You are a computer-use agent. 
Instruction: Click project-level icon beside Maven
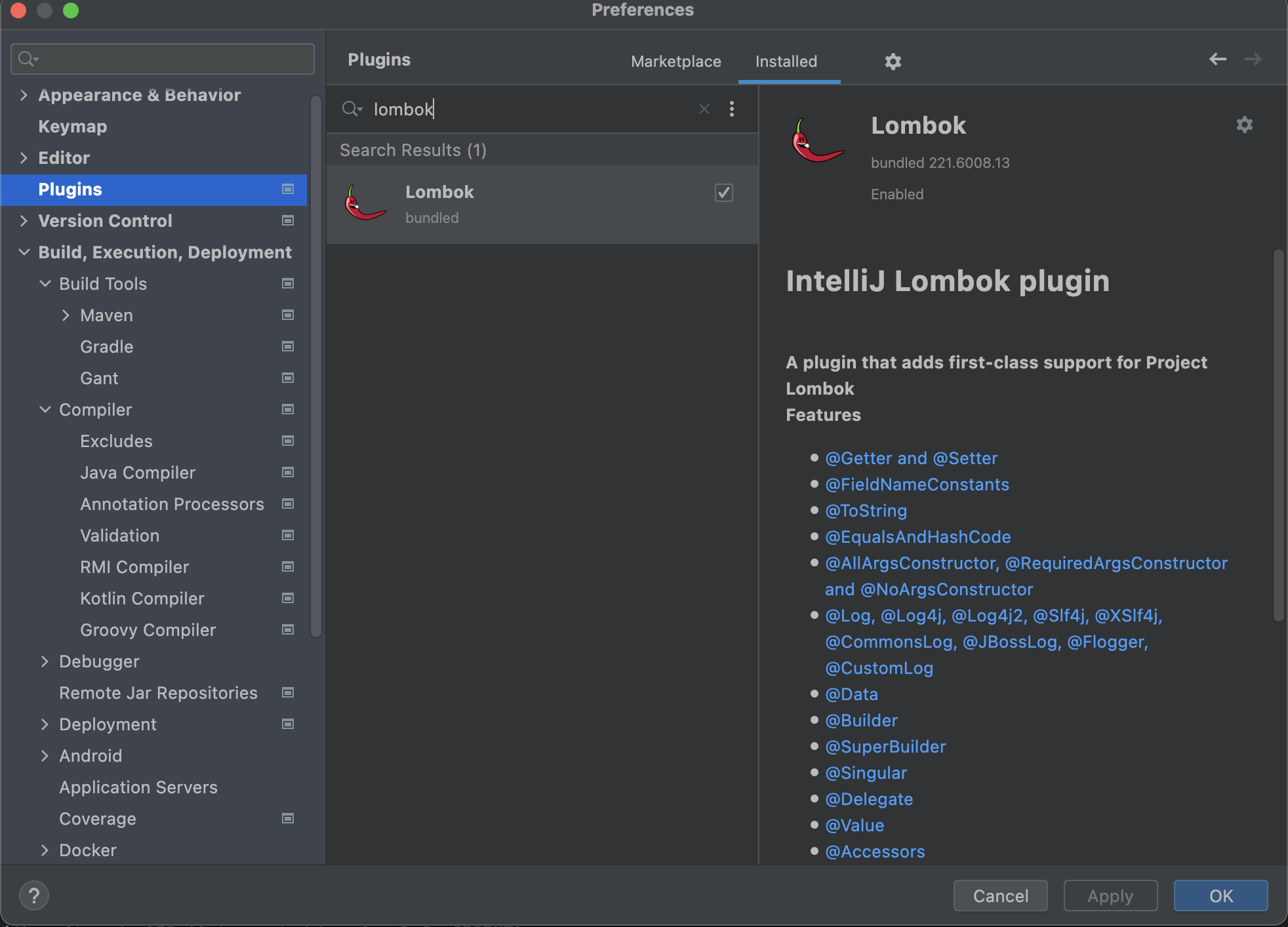(287, 315)
